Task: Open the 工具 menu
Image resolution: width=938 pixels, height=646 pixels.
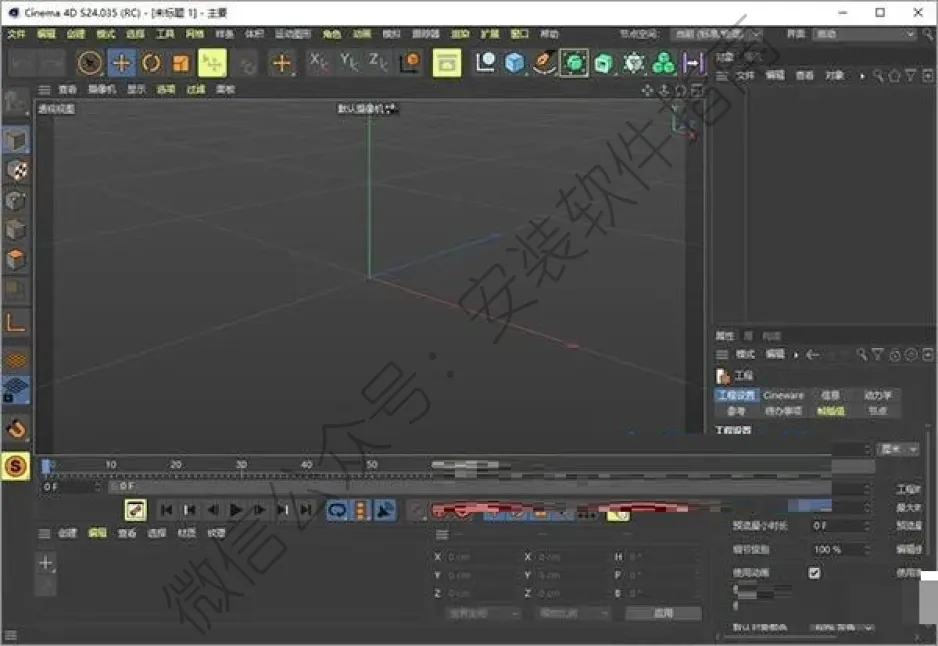Action: point(165,34)
